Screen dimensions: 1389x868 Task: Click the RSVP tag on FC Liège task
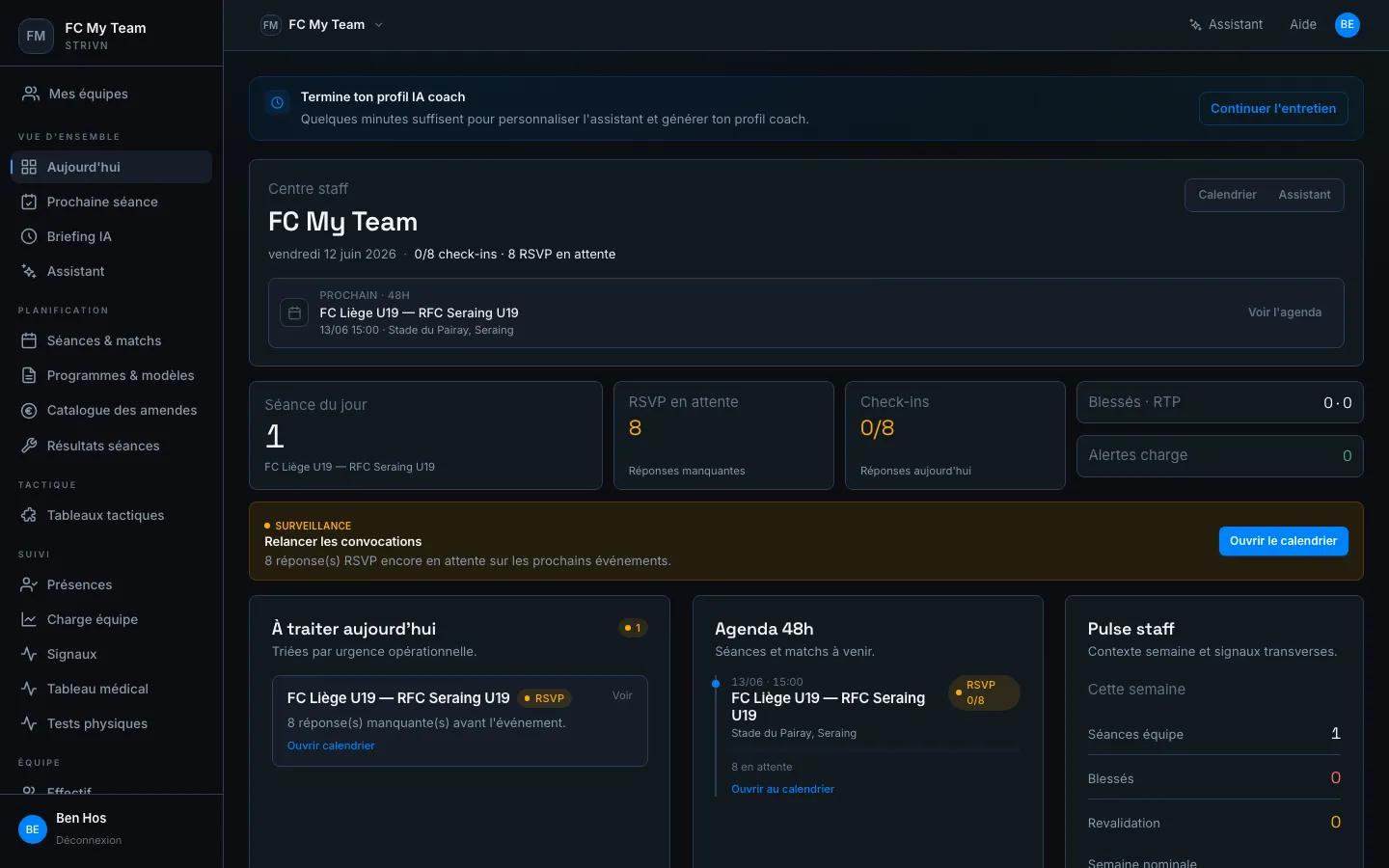coord(545,698)
